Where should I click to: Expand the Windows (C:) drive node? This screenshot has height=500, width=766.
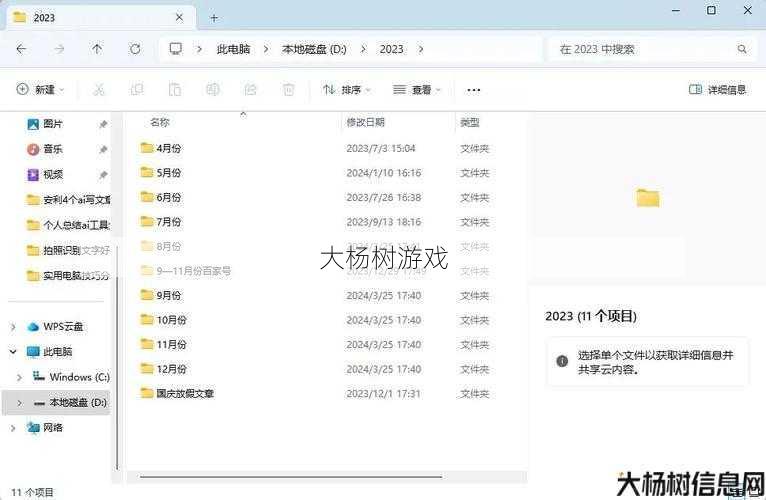point(20,377)
